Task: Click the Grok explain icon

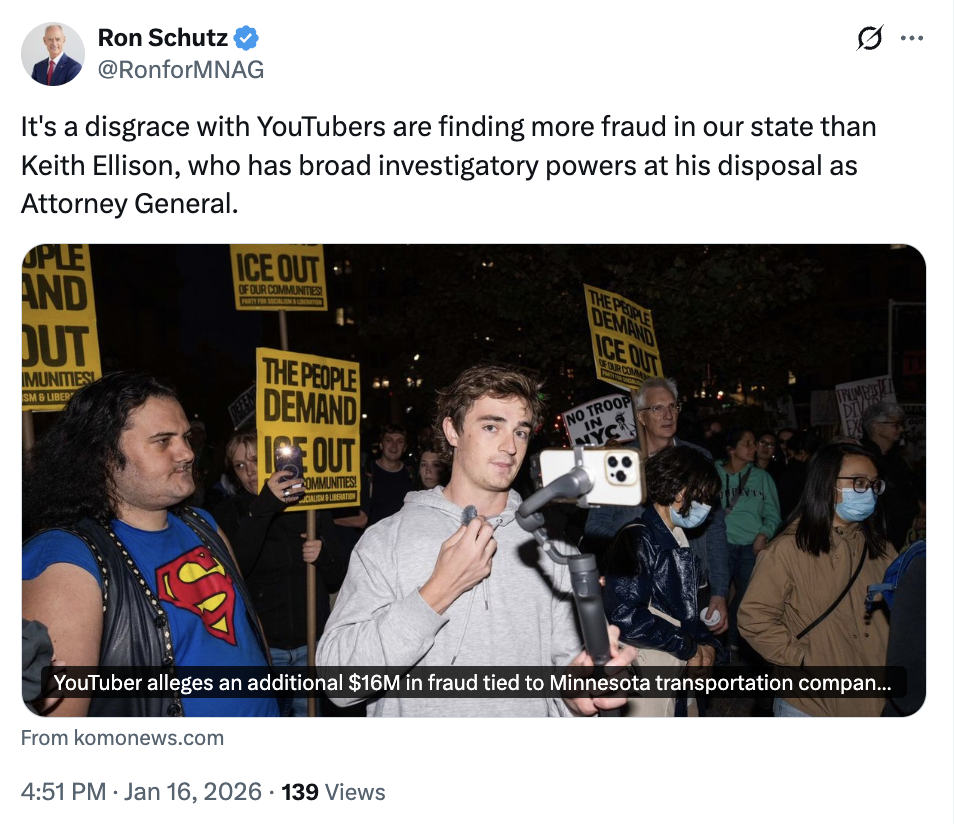Action: pyautogui.click(x=869, y=38)
